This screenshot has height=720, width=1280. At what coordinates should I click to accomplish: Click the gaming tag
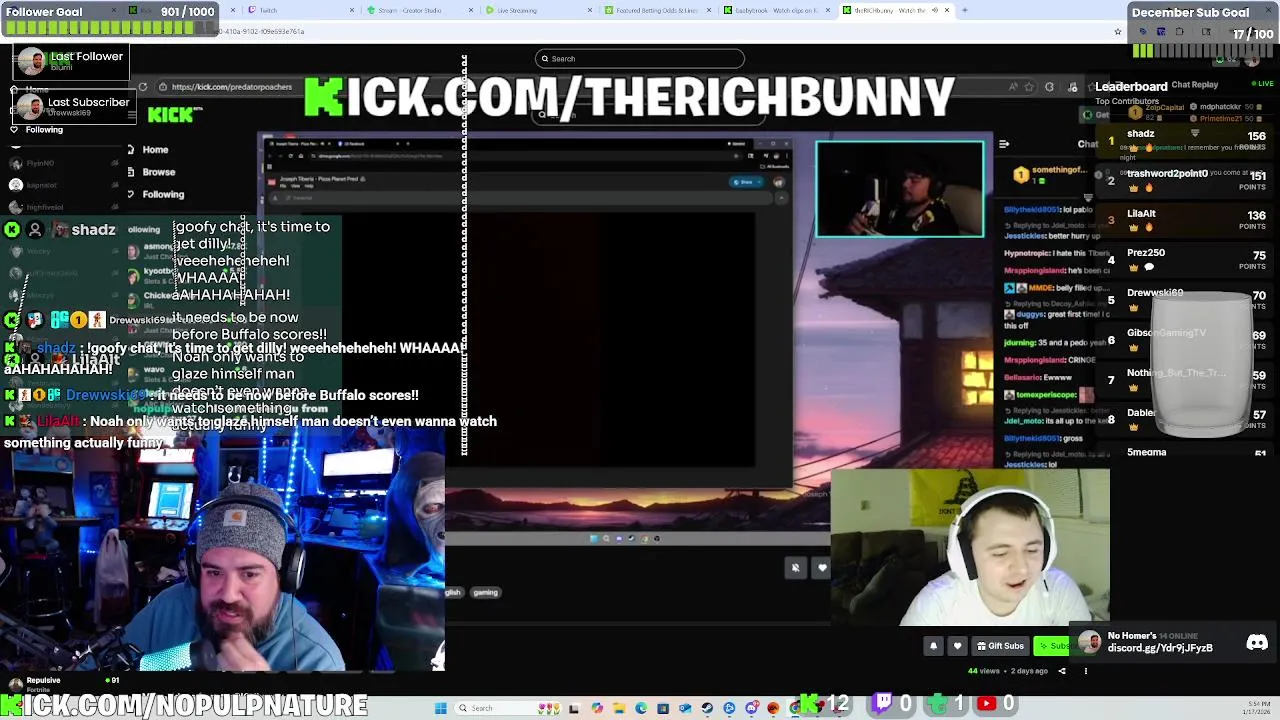(486, 593)
